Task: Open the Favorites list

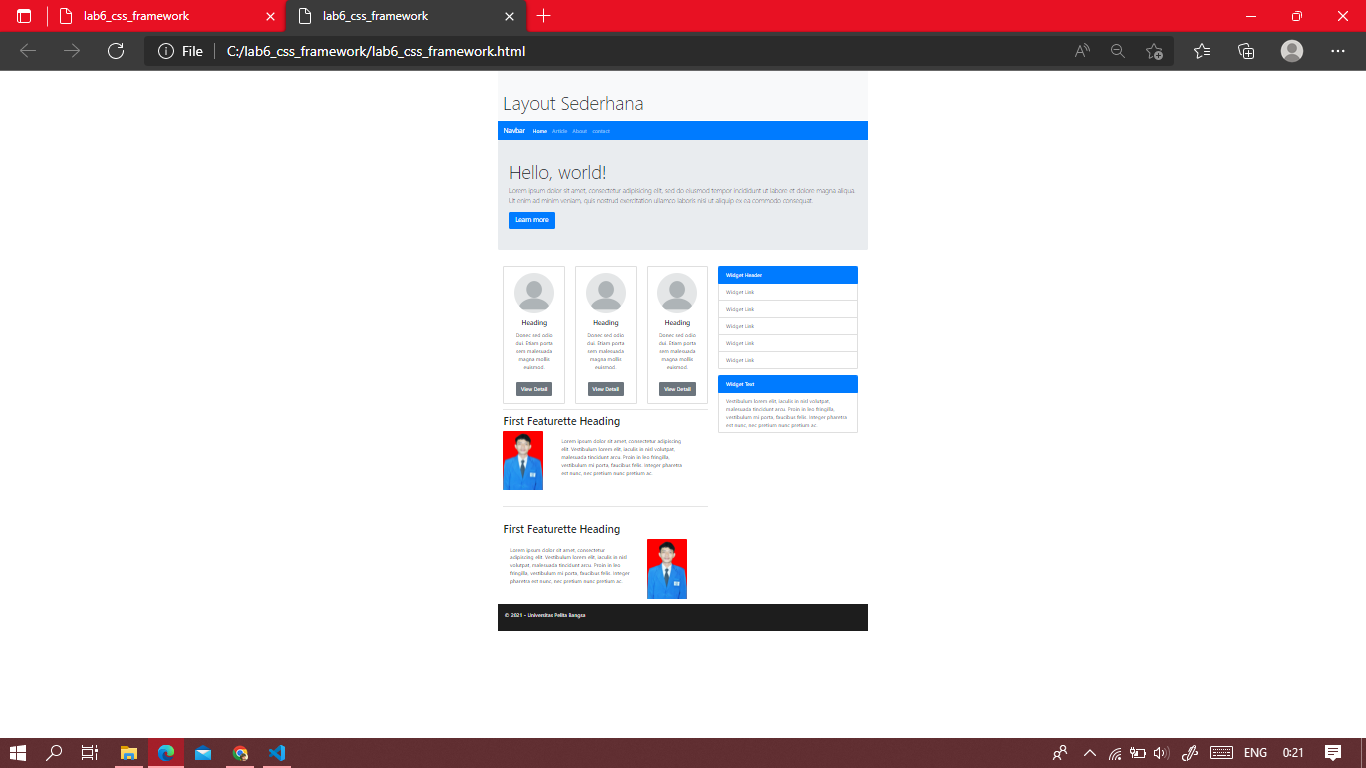Action: point(1202,51)
